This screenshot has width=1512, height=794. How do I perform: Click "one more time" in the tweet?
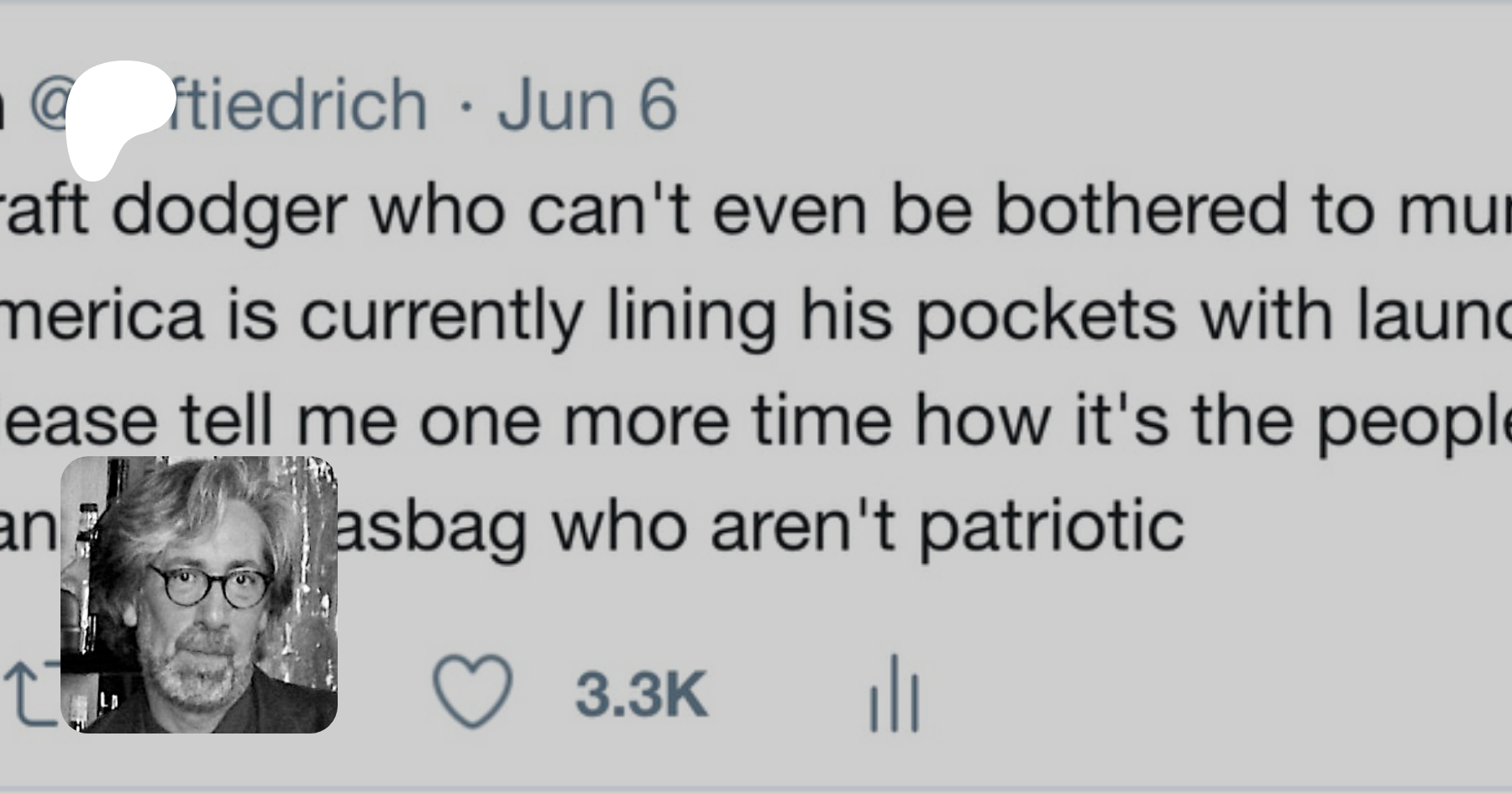pos(657,421)
